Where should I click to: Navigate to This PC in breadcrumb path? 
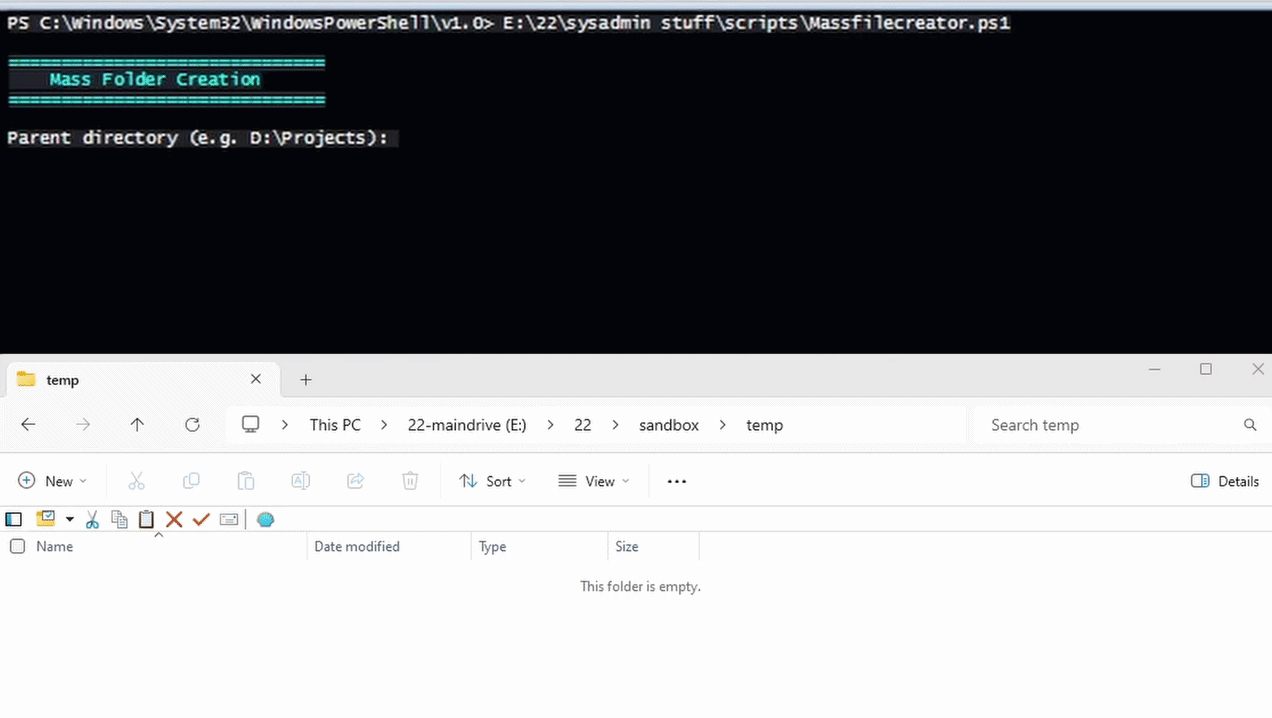[335, 425]
